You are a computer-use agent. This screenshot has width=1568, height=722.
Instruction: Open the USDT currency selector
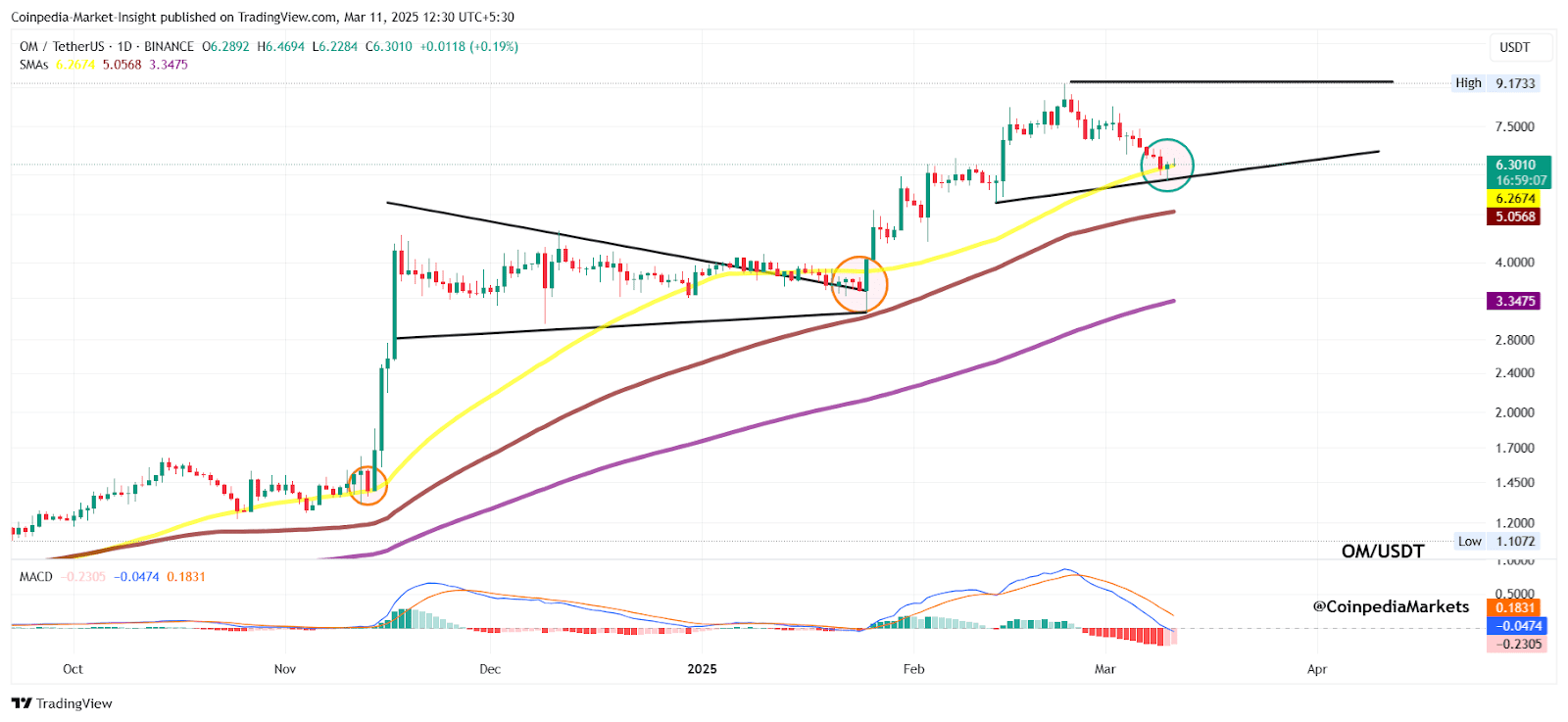point(1515,47)
